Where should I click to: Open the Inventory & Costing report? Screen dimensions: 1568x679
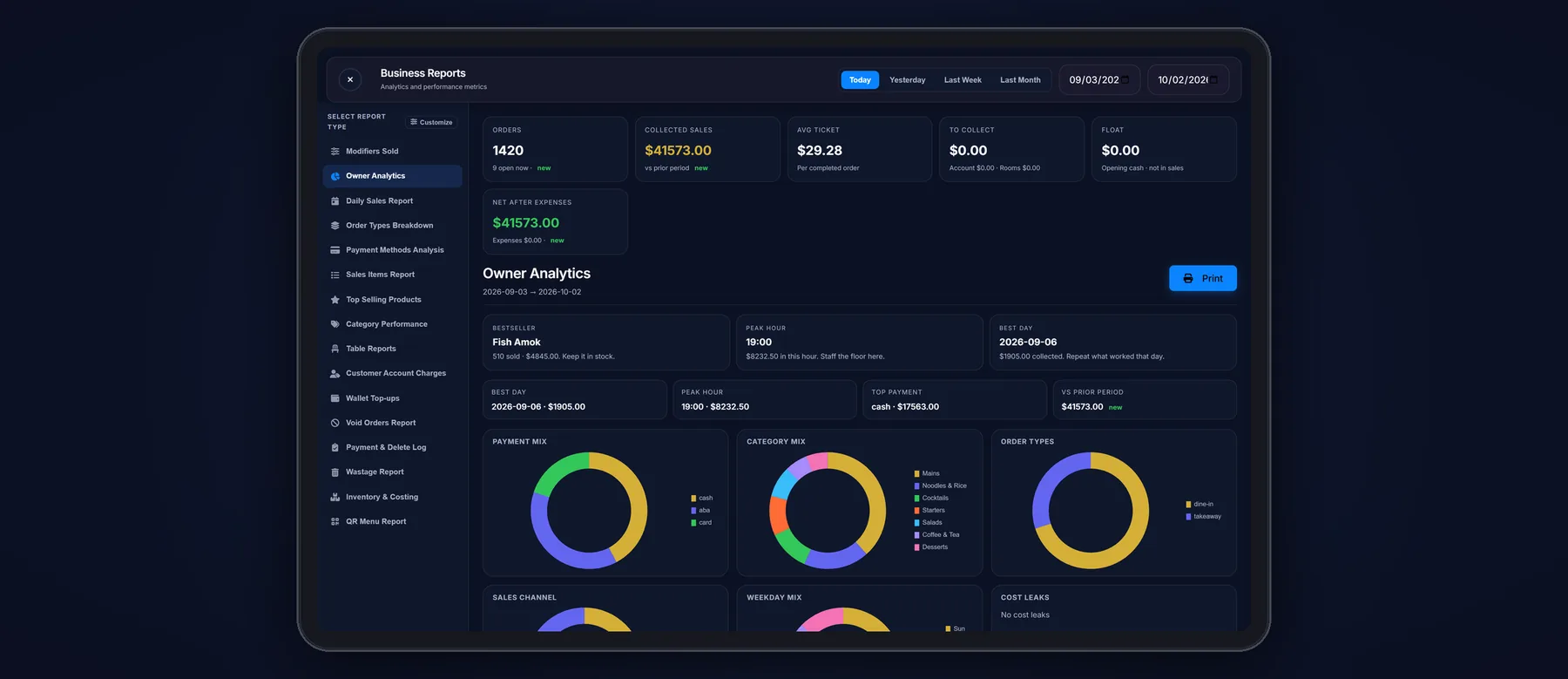[x=392, y=497]
